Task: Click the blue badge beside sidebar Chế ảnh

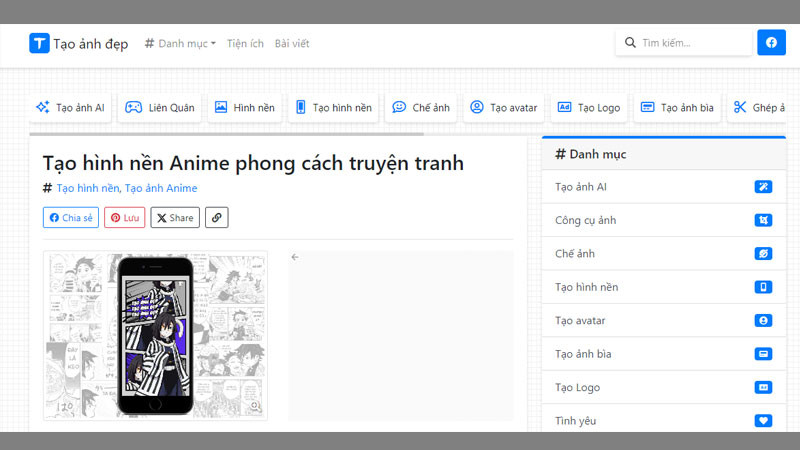Action: (763, 254)
